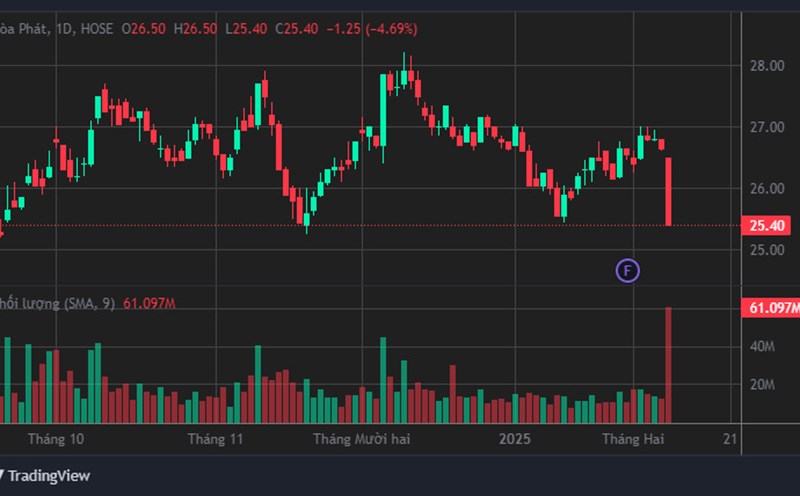This screenshot has width=800, height=496.
Task: Click the 61.097M value in volume legend
Action: tap(149, 304)
